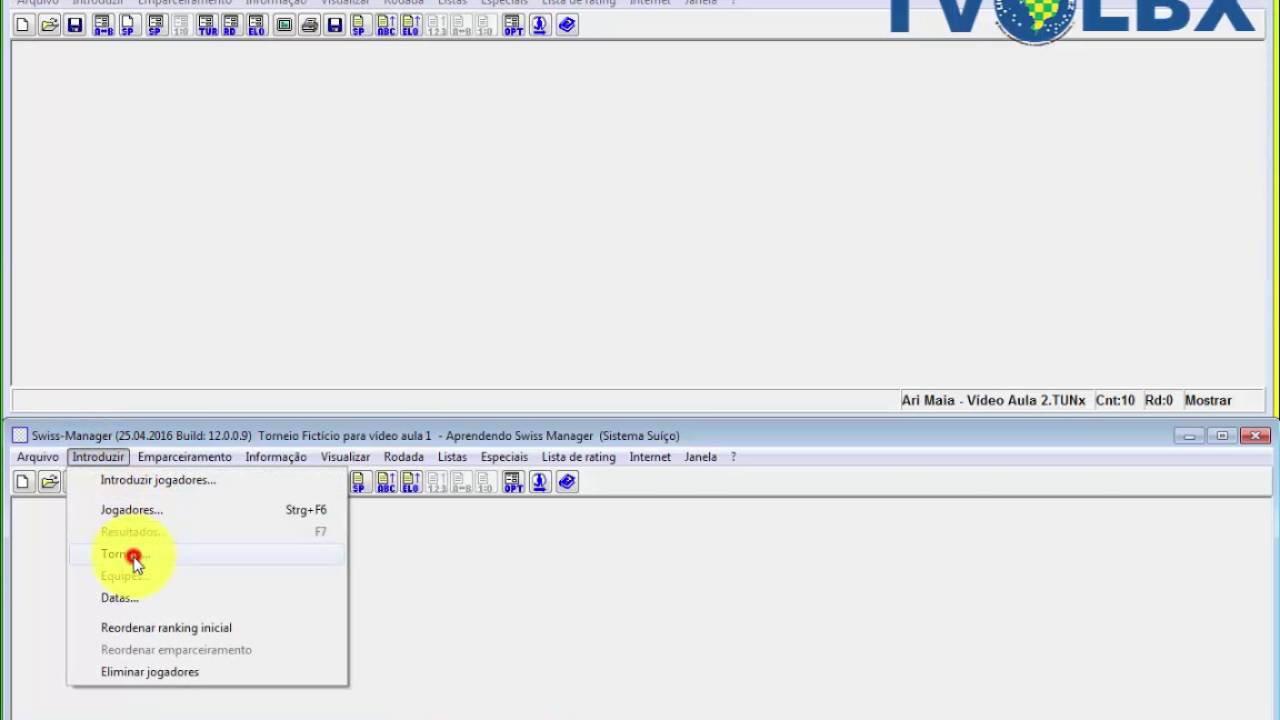This screenshot has width=1280, height=720.
Task: Click New file icon in the Ari Maia window toolbar
Action: pyautogui.click(x=23, y=25)
